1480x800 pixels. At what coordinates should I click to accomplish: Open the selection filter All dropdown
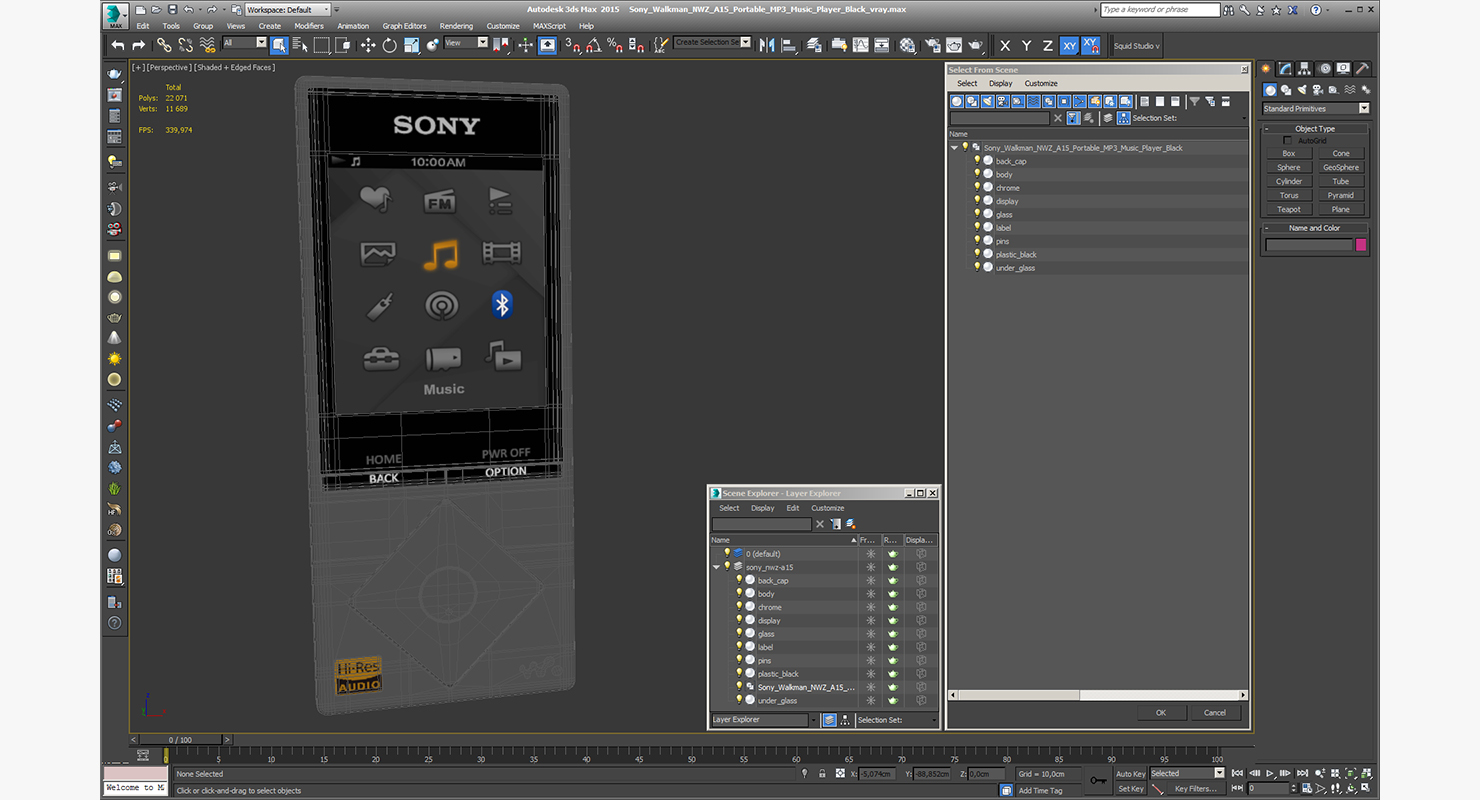click(x=244, y=43)
